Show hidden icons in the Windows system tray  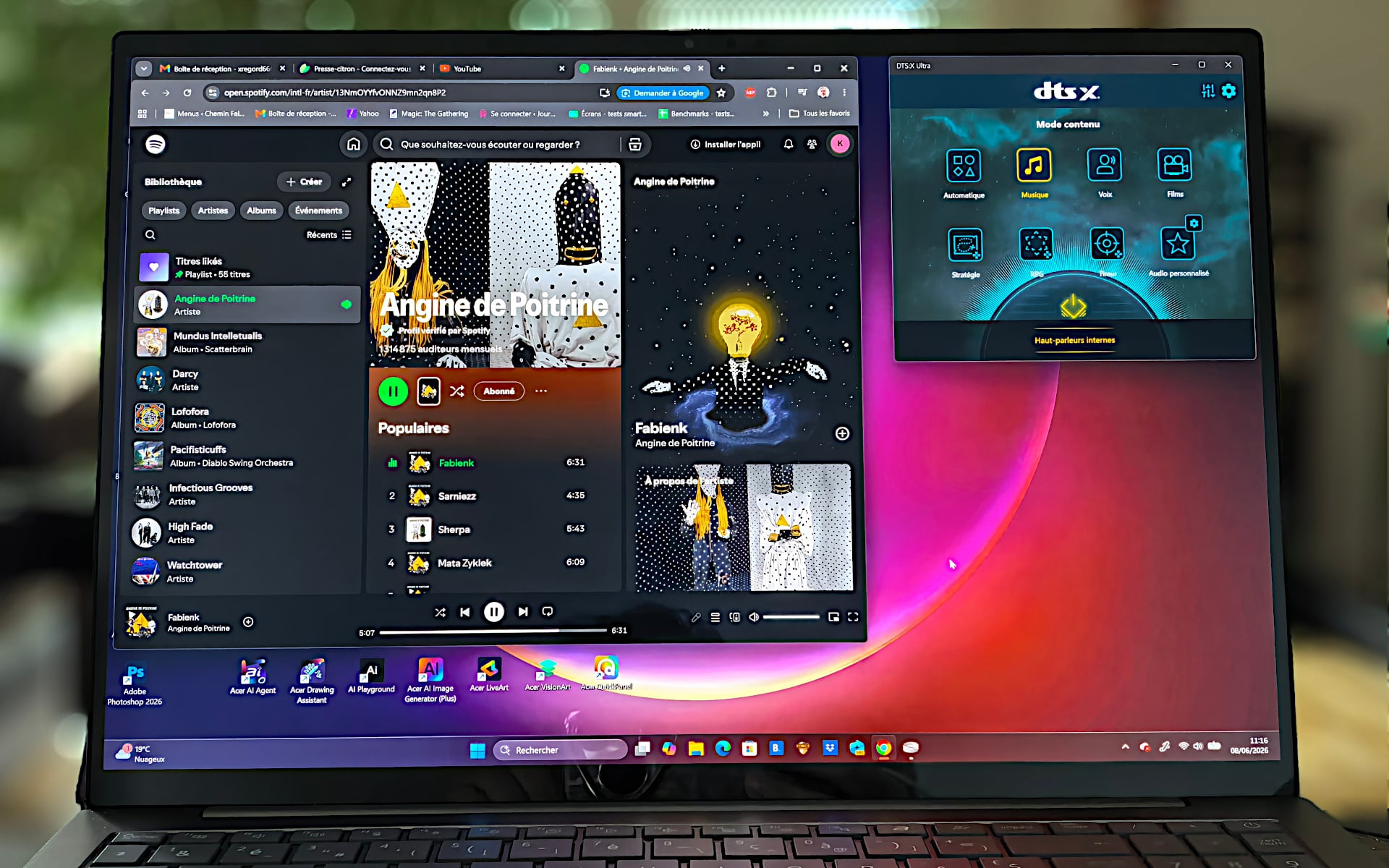pyautogui.click(x=1125, y=746)
